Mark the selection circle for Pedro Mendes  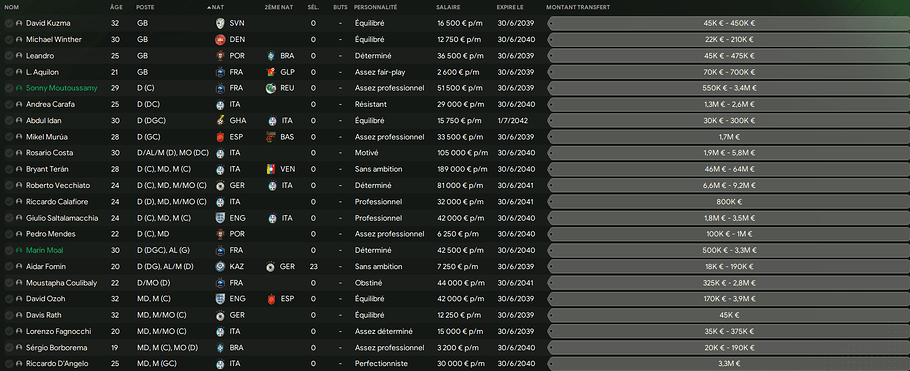[9, 234]
